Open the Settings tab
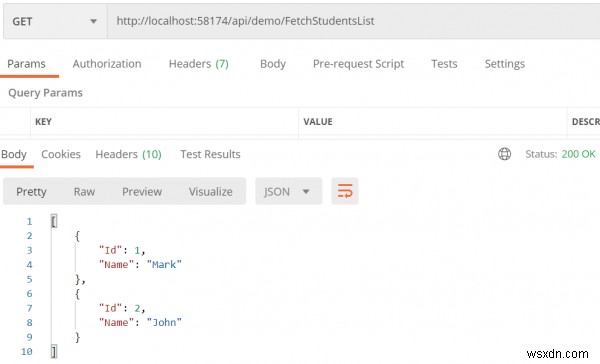Screen dimensions: 600x364 pos(505,64)
